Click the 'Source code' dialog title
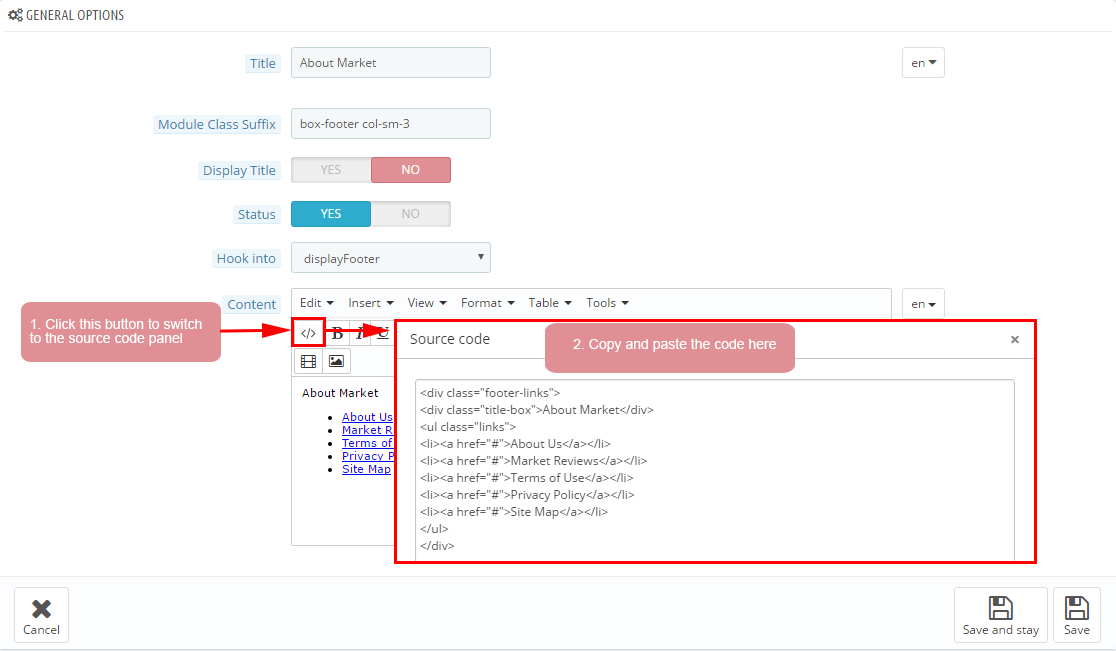The image size is (1116, 651). (450, 339)
